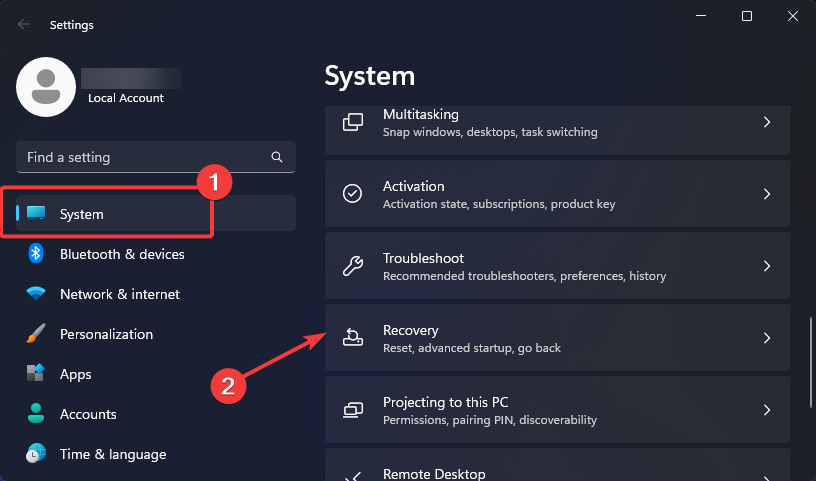Open Projecting to this PC card
The image size is (816, 481).
click(x=557, y=410)
